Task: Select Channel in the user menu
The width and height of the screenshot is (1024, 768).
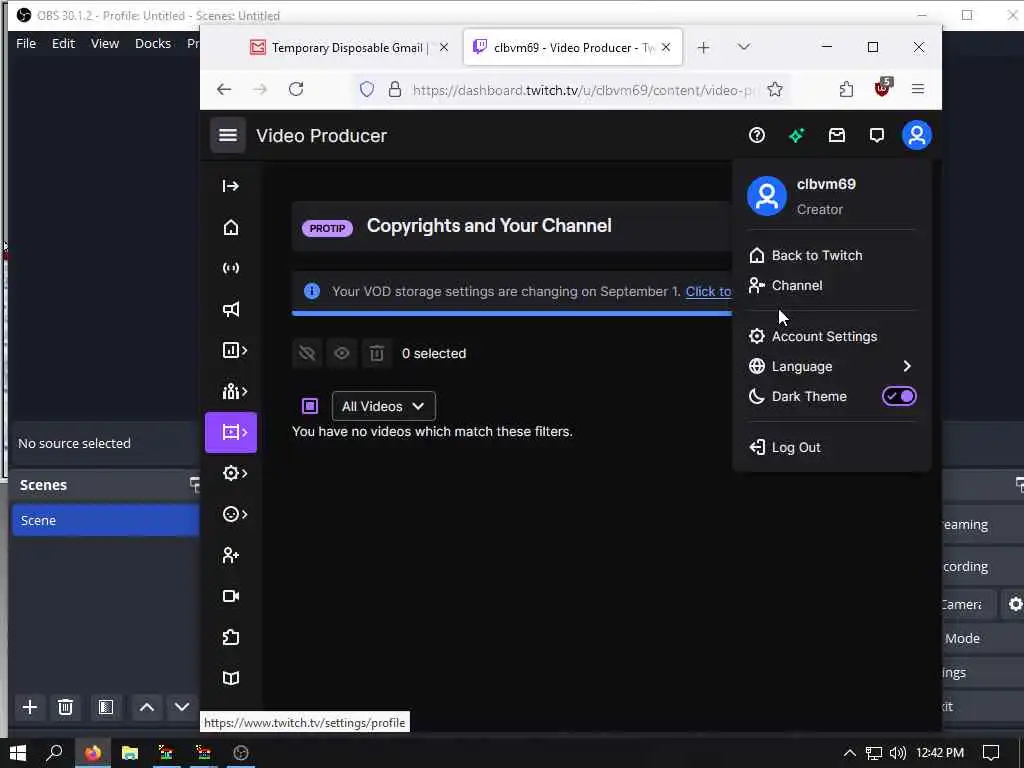Action: 832,285
